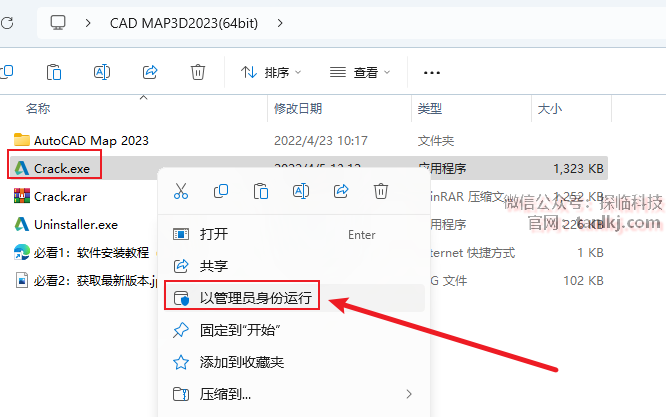
Task: Click the context menu Cut scissors icon
Action: coord(181,191)
